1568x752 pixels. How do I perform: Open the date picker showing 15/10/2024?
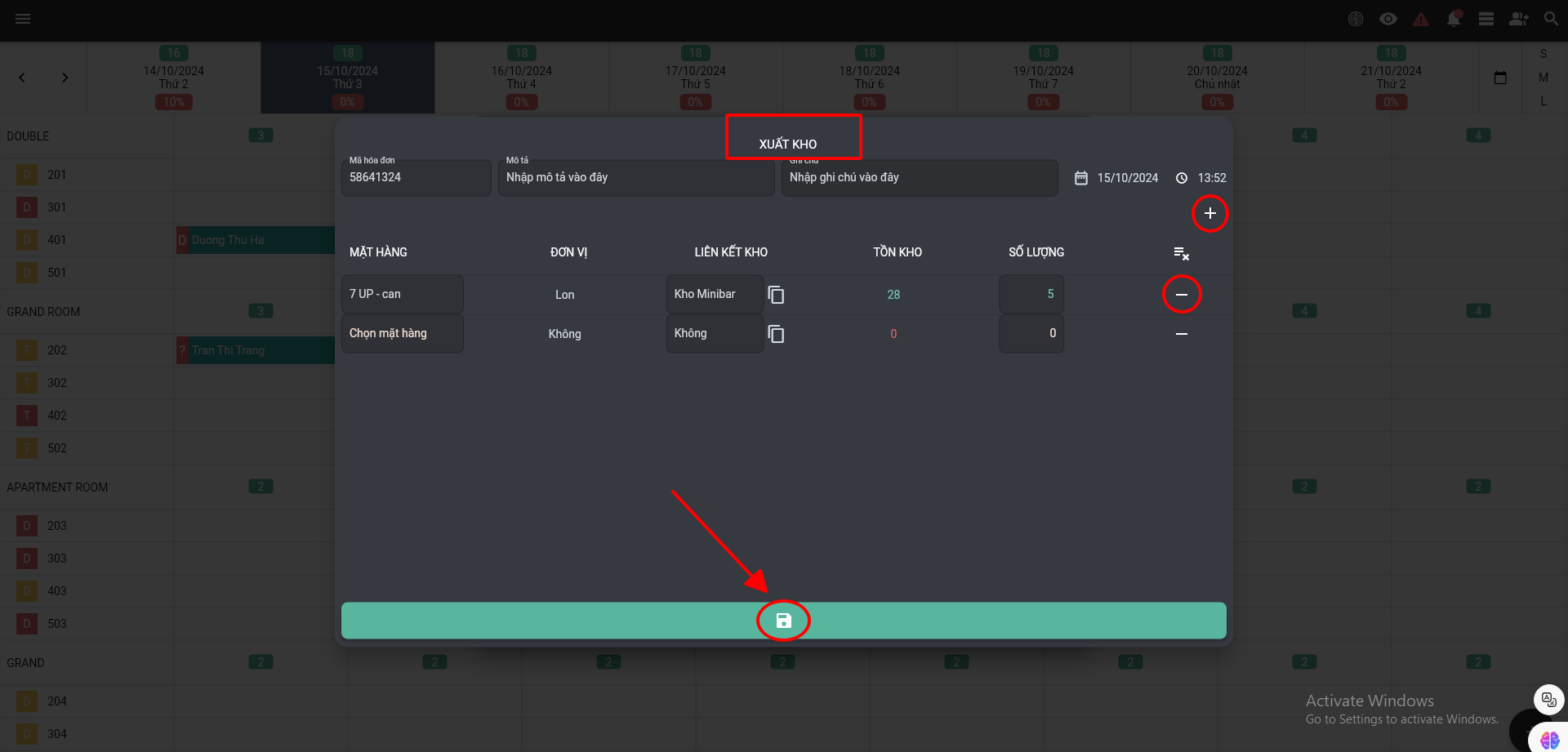(1116, 178)
